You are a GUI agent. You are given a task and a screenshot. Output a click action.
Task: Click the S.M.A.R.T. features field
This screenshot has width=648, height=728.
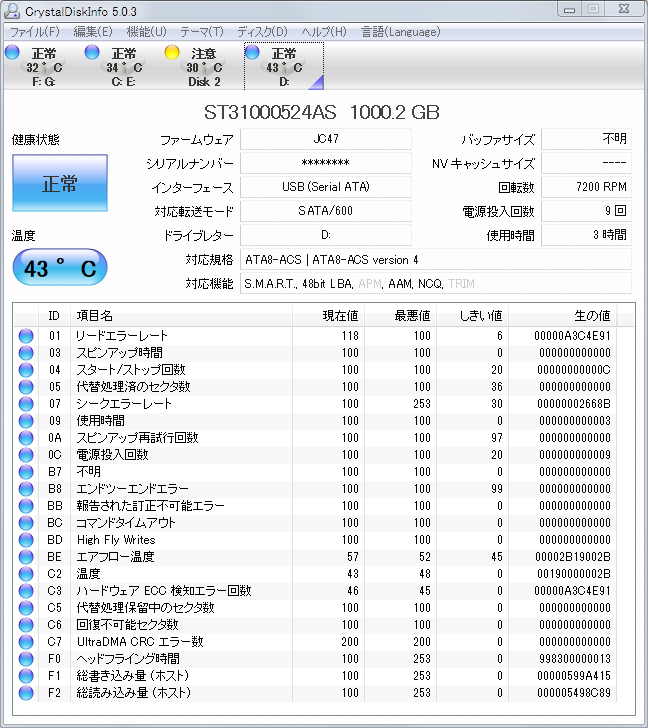click(x=436, y=284)
